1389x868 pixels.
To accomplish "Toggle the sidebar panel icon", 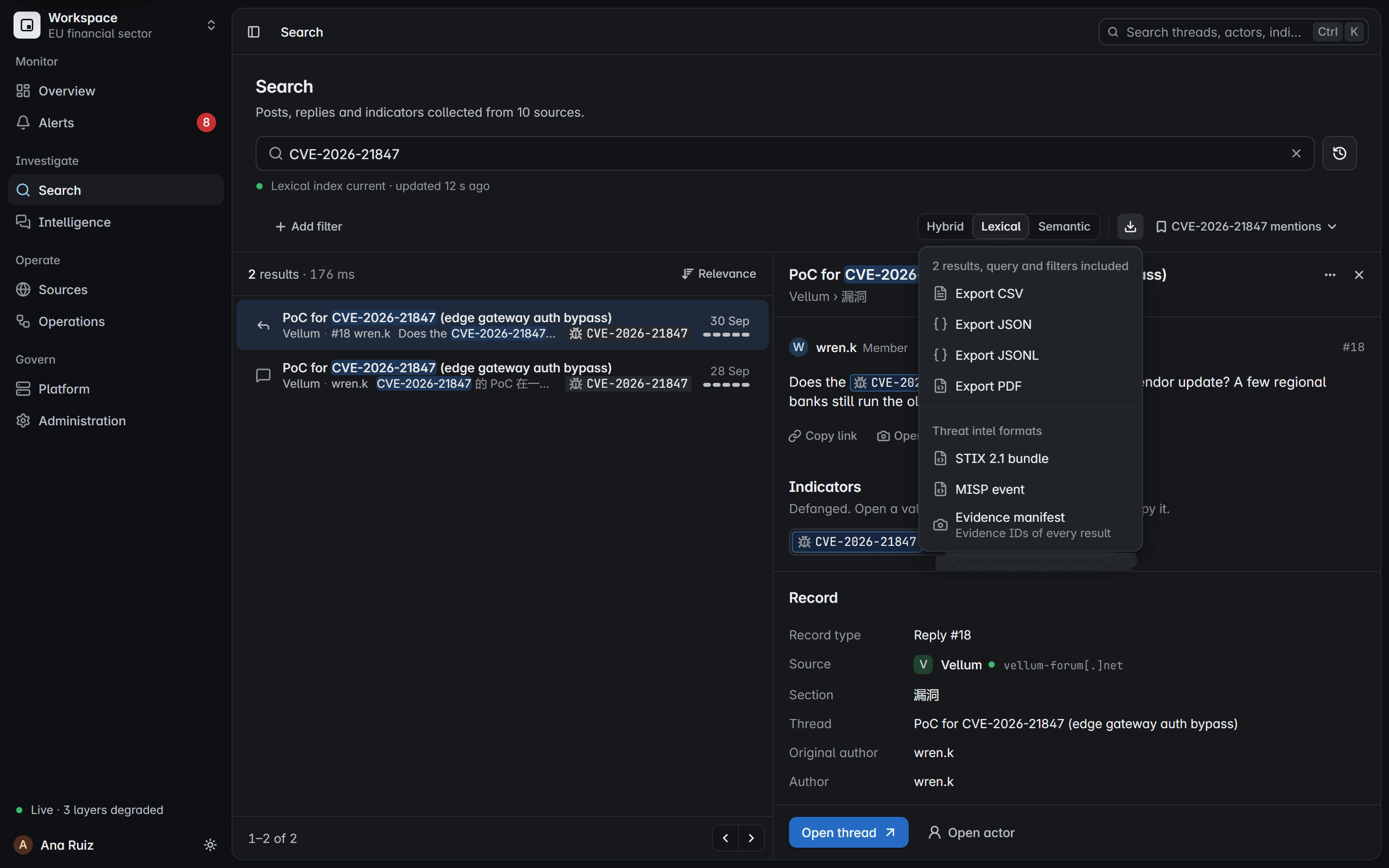I will [x=254, y=32].
